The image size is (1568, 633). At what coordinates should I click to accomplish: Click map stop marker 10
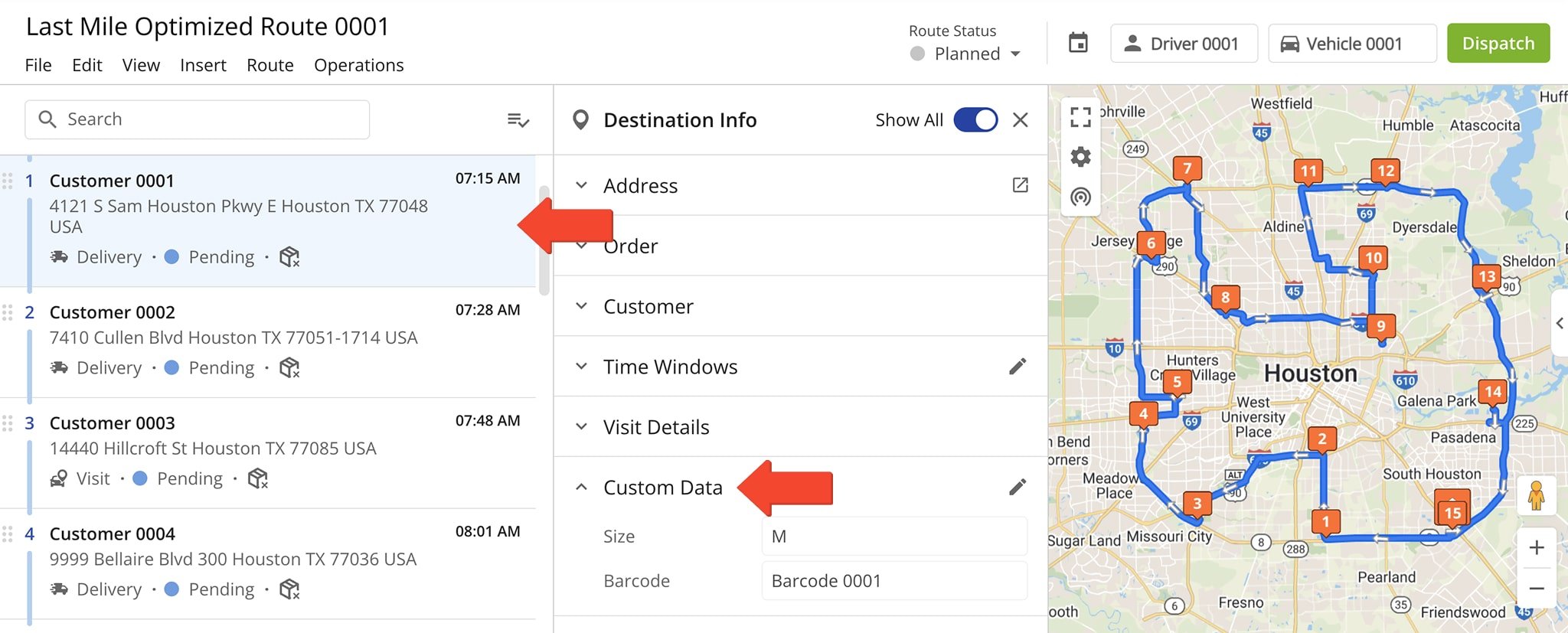click(1374, 259)
